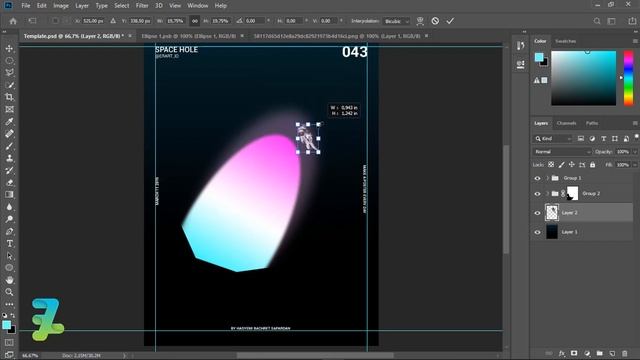Viewport: 640px width, 360px height.
Task: Hide Layer 2 via eye icon
Action: (537, 213)
